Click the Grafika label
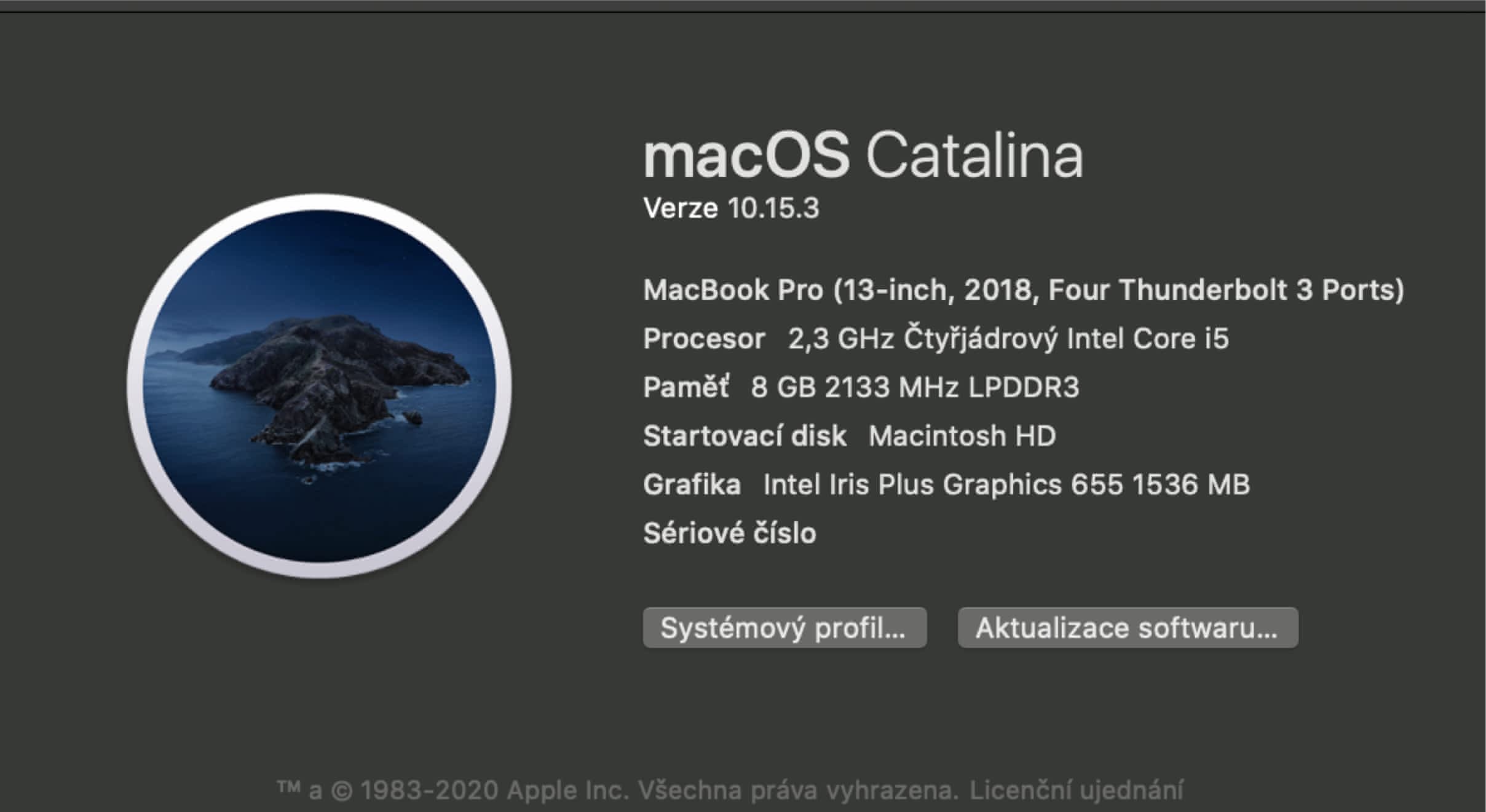This screenshot has height=812, width=1486. (692, 484)
